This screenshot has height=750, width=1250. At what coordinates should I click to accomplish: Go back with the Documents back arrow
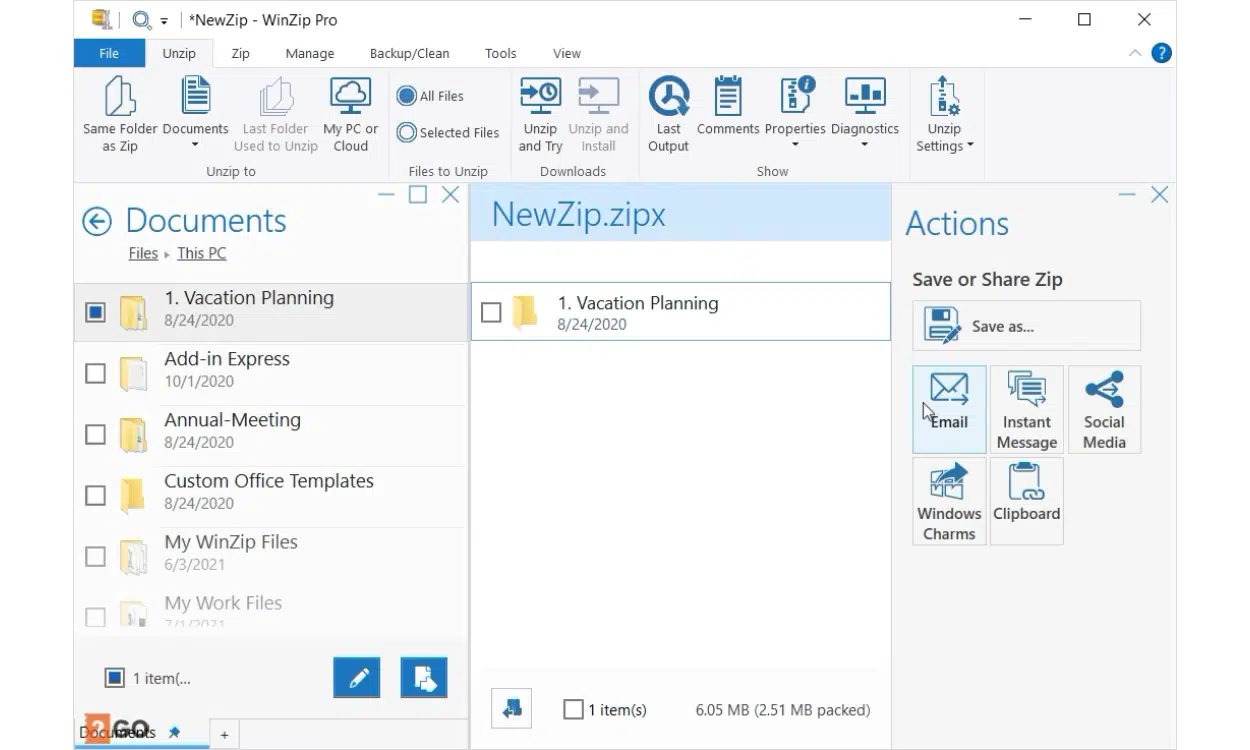click(x=97, y=221)
